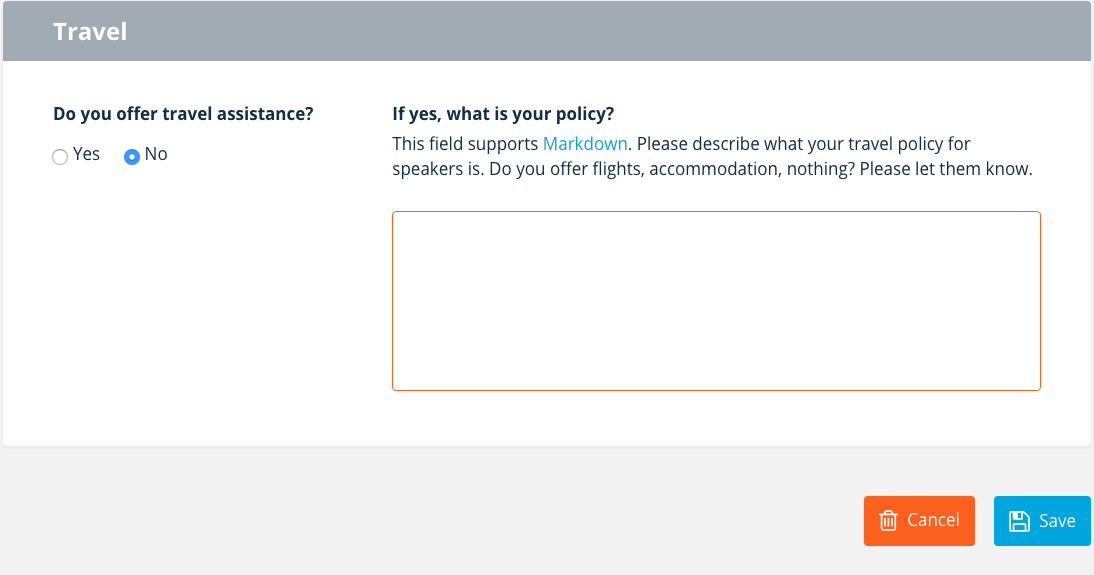The height and width of the screenshot is (575, 1094).
Task: Click the word "Save" on the button
Action: click(1057, 521)
